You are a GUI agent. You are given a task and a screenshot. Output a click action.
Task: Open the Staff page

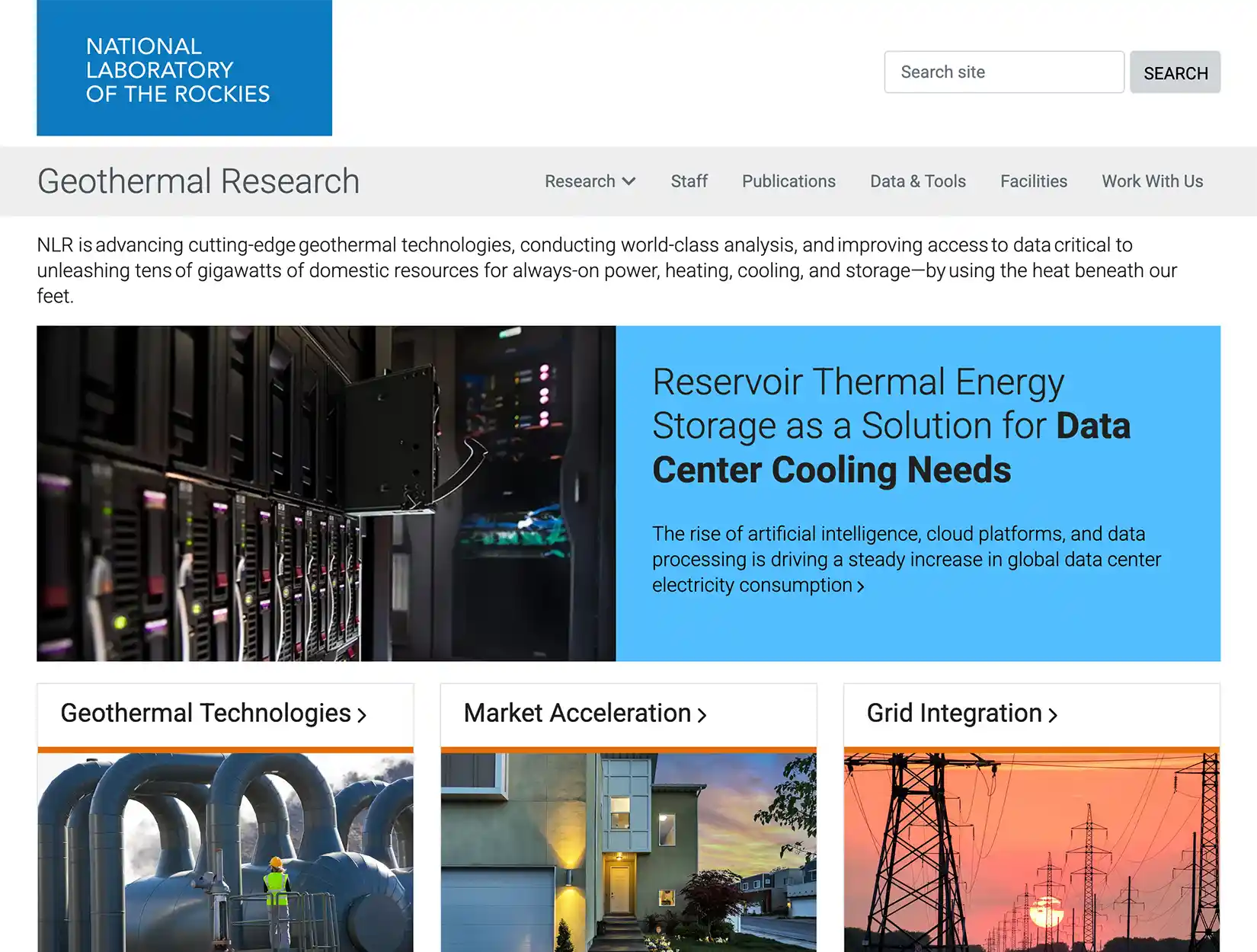[x=689, y=181]
